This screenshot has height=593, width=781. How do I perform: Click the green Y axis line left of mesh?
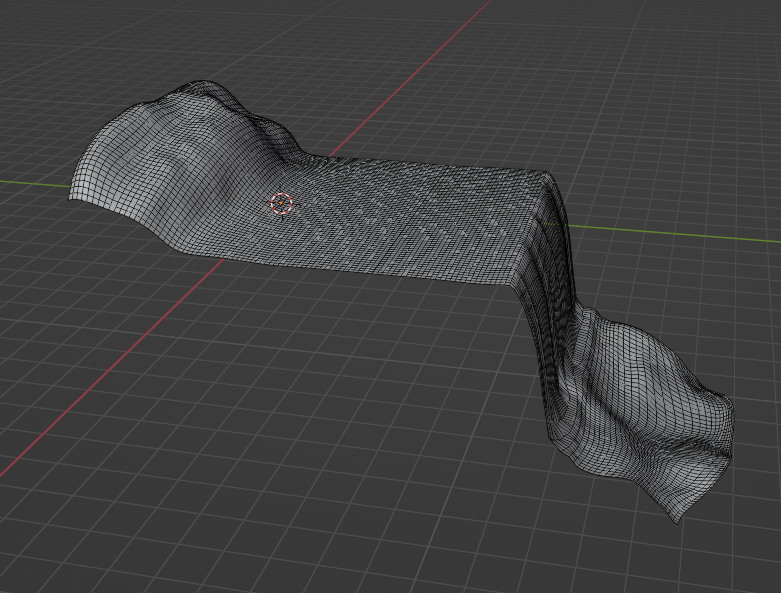[30, 182]
